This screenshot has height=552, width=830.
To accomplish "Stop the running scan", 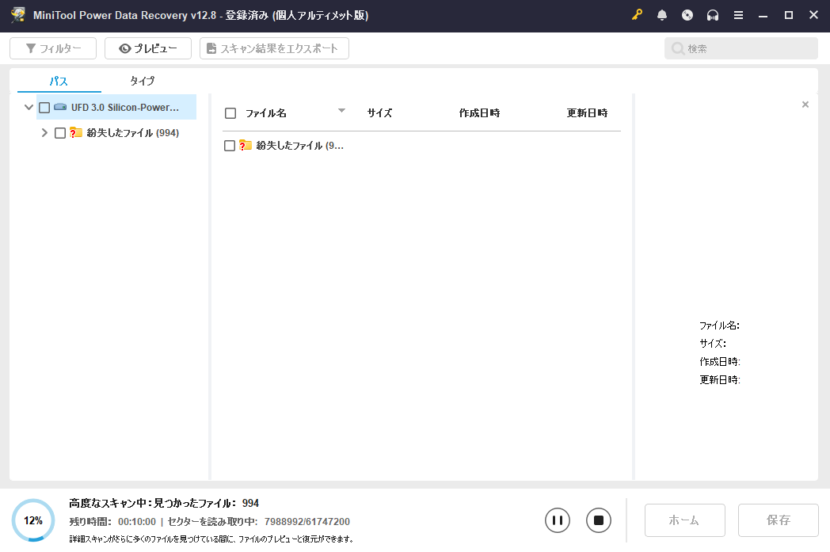I will (598, 520).
